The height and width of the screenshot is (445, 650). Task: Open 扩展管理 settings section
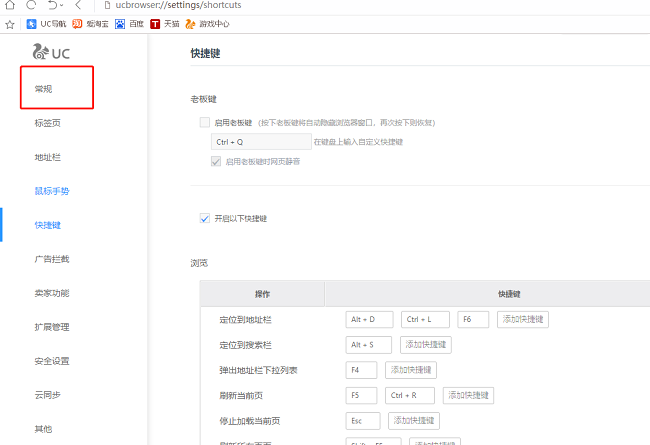tap(52, 327)
